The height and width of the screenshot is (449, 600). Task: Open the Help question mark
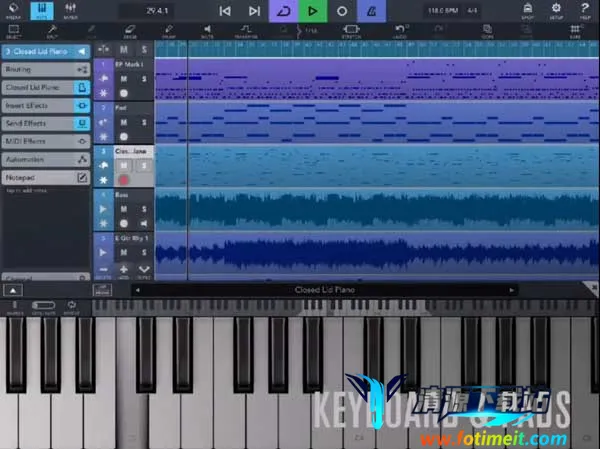(584, 10)
